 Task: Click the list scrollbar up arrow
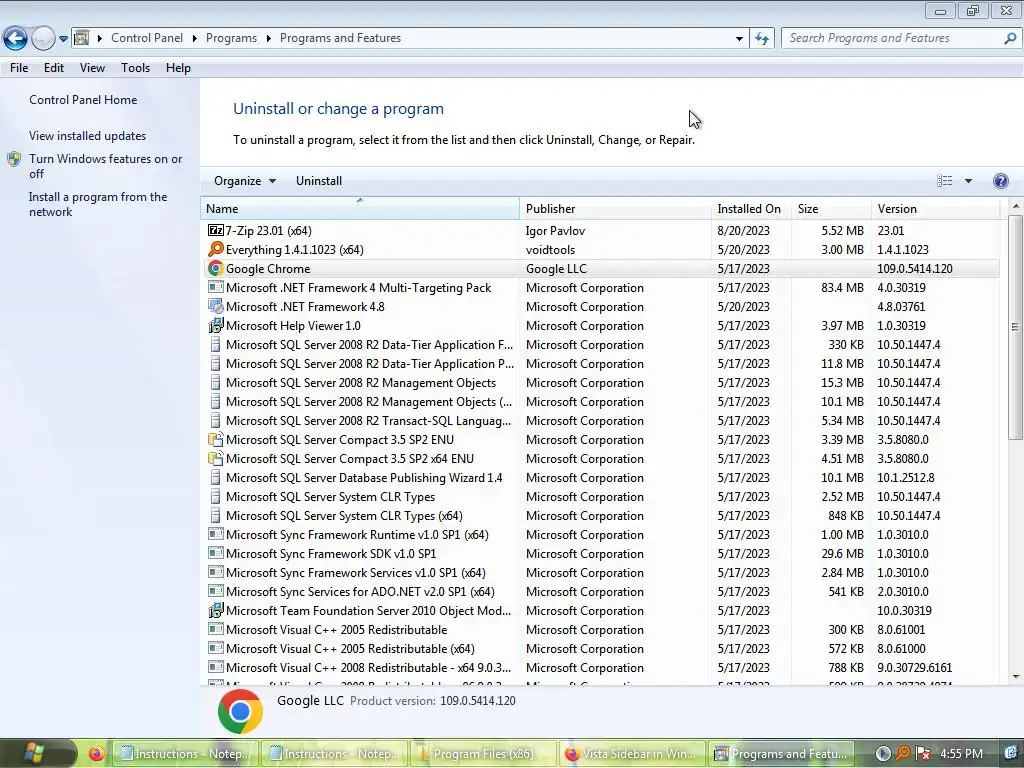click(1016, 206)
